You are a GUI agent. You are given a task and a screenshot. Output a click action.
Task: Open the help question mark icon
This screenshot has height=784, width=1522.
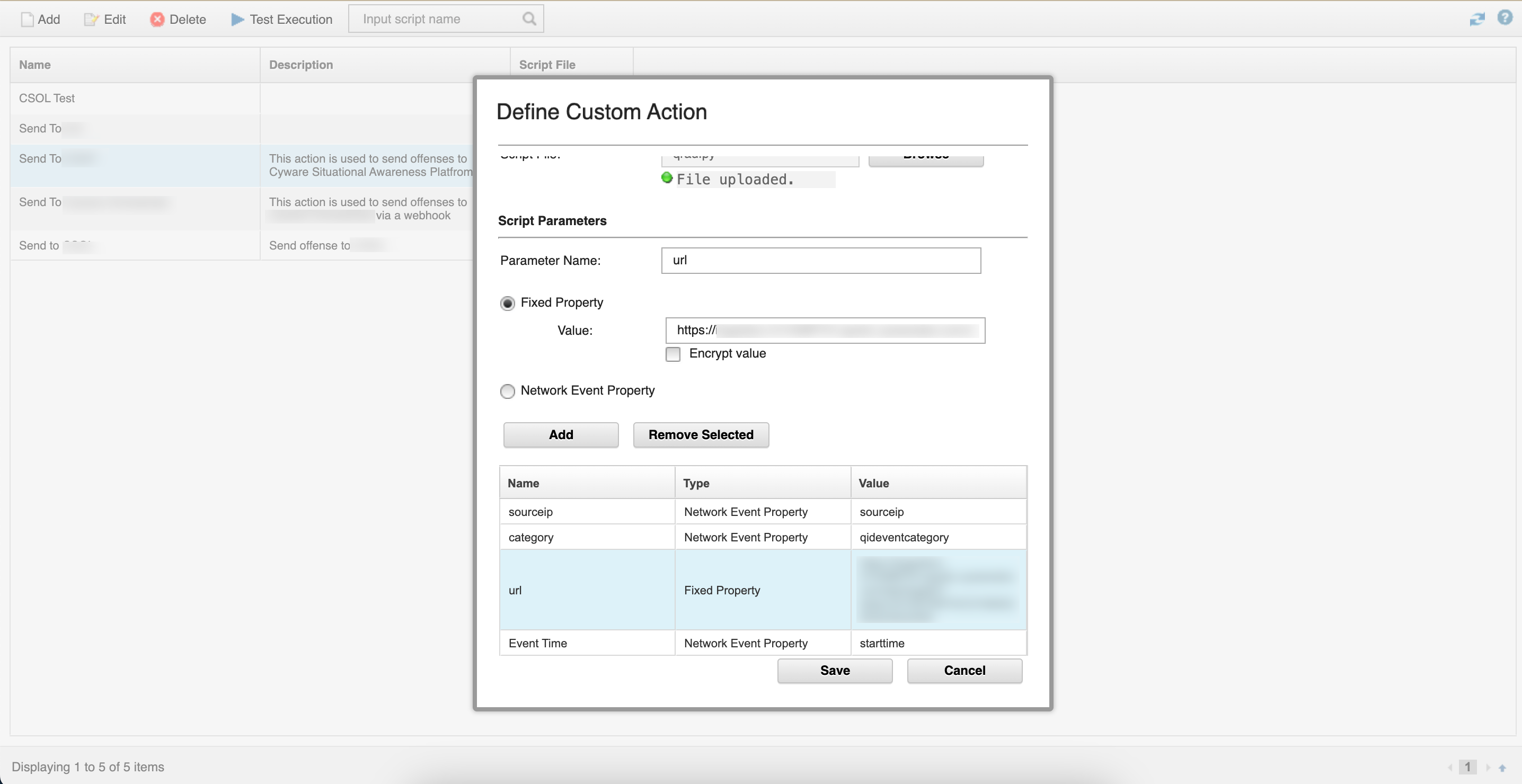[1505, 17]
